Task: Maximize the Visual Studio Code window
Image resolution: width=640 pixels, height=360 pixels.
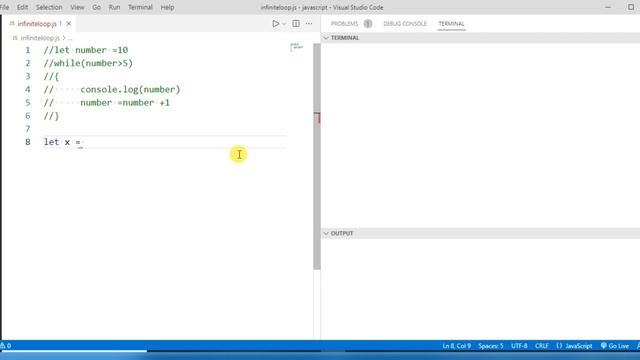Action: 631,7
